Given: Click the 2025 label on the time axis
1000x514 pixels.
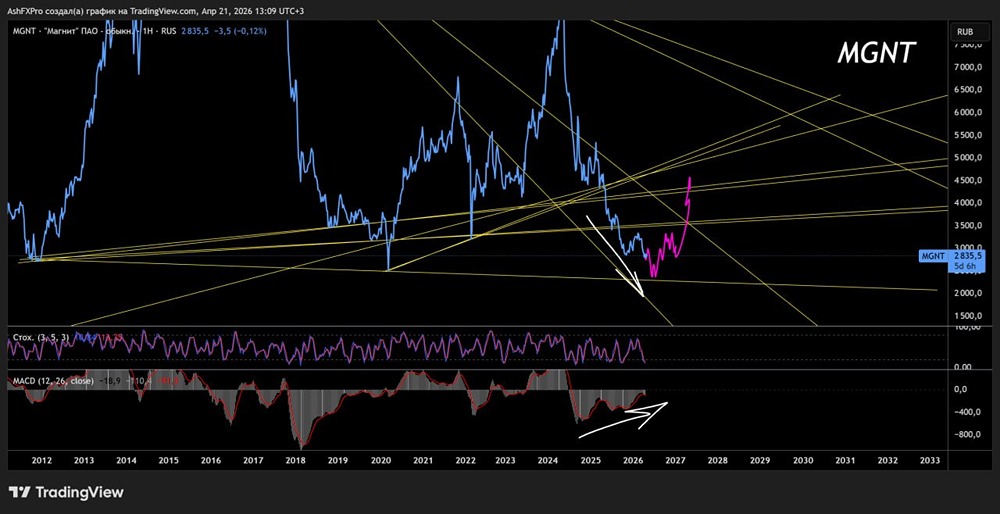Looking at the screenshot, I should pyautogui.click(x=591, y=460).
